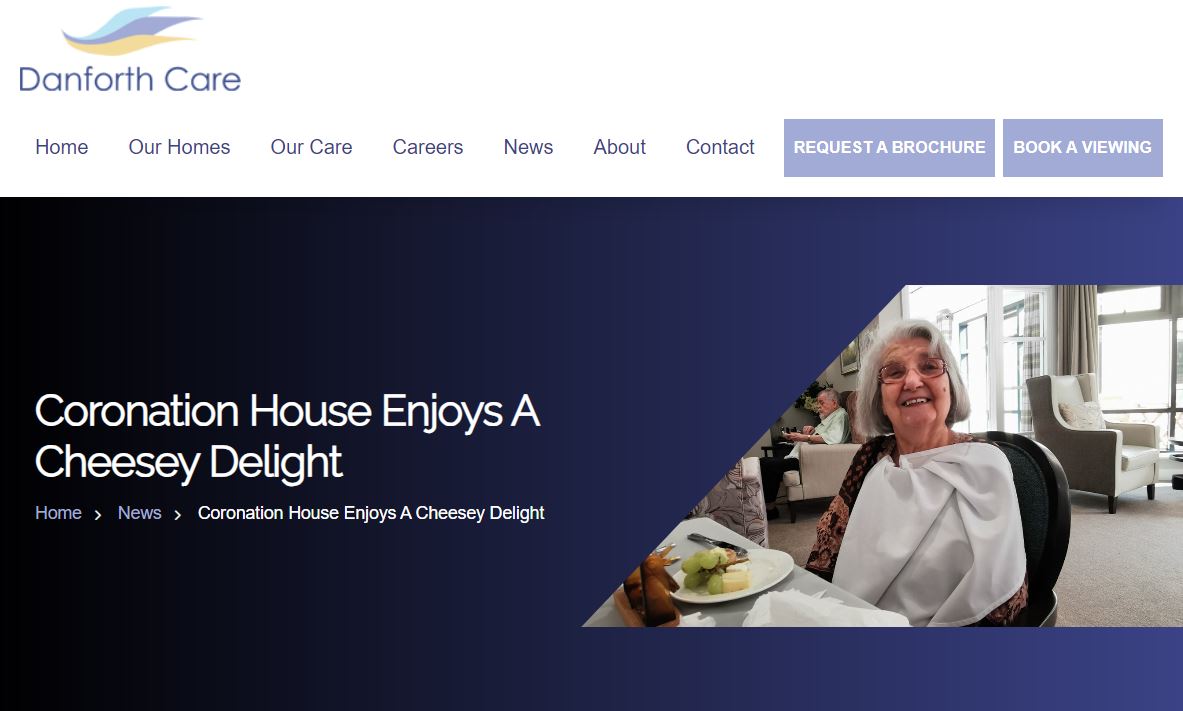Follow the News breadcrumb link
1183x711 pixels.
click(140, 513)
